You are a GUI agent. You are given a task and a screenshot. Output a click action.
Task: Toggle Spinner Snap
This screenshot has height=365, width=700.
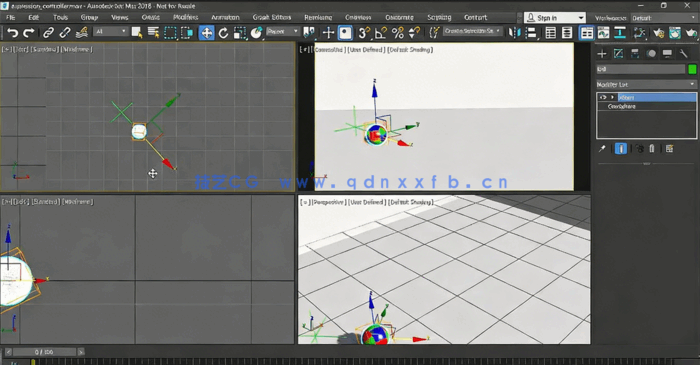tap(414, 33)
